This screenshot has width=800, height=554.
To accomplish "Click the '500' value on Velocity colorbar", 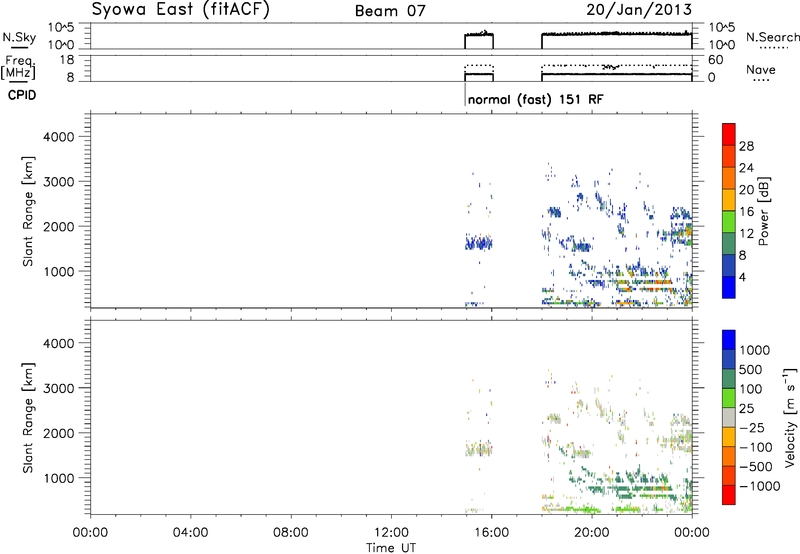I will [751, 370].
